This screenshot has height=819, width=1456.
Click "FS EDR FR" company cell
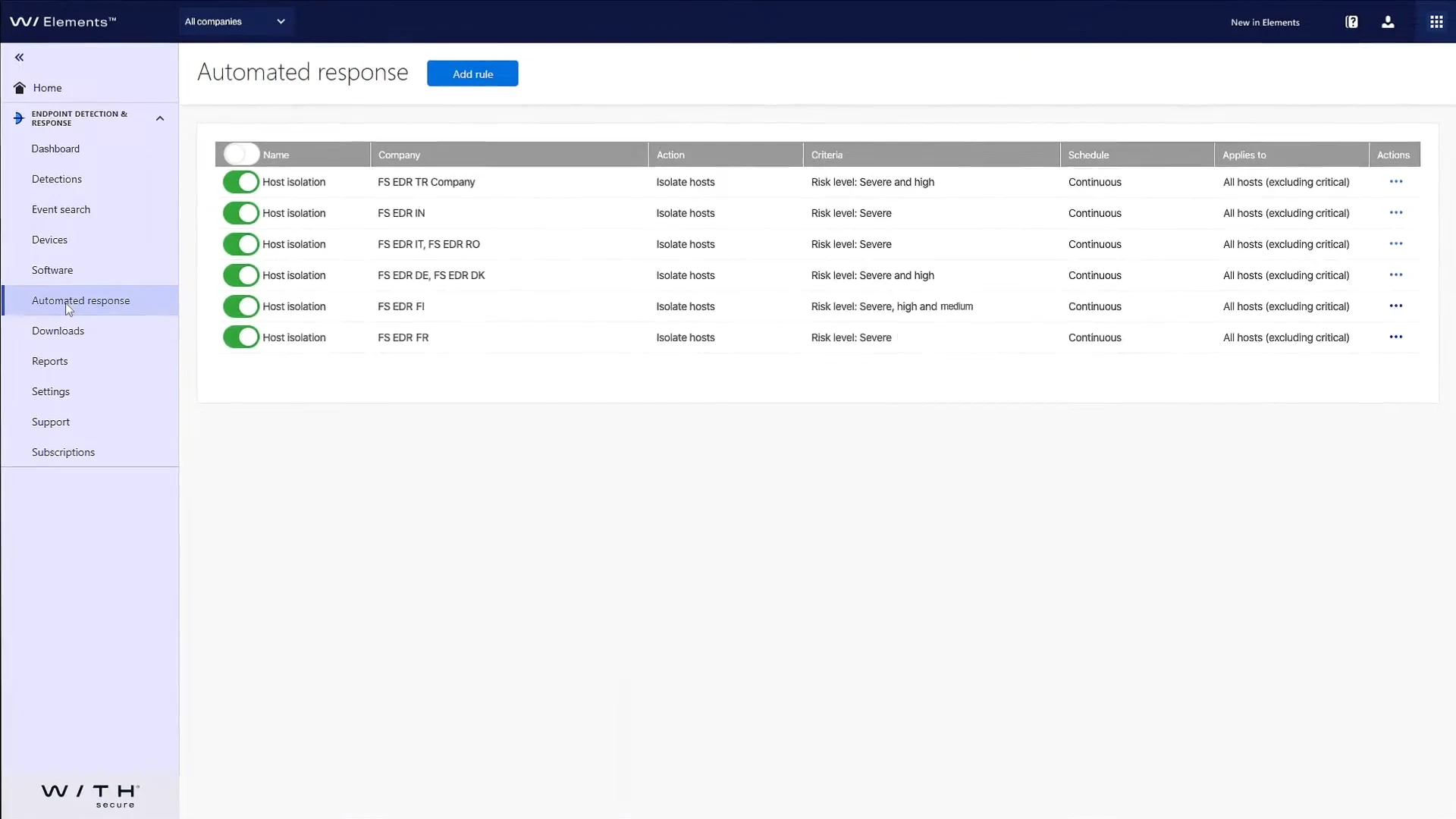coord(403,337)
